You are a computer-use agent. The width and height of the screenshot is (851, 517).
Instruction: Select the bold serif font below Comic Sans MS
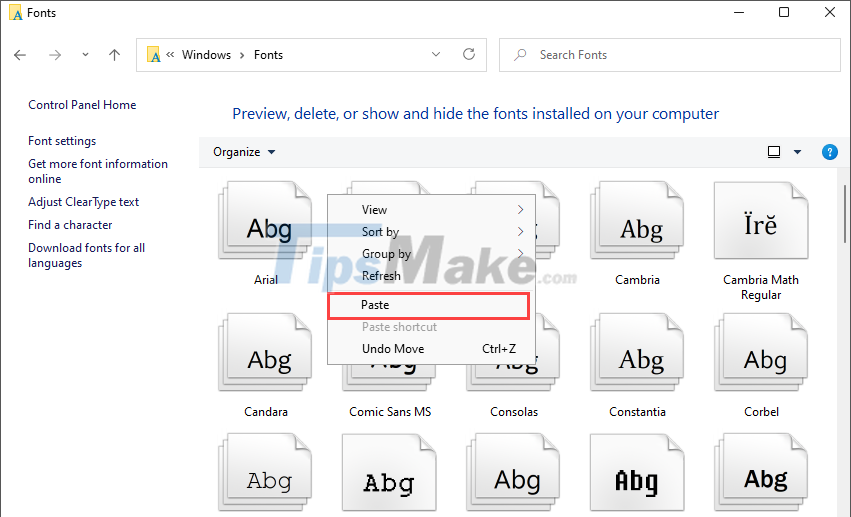click(389, 472)
